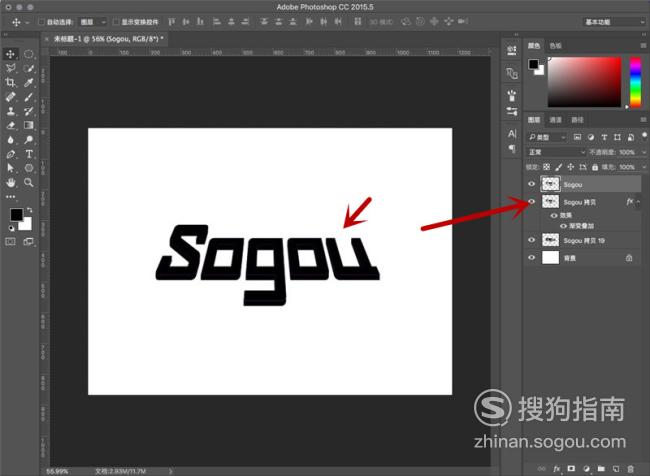This screenshot has width=650, height=476.
Task: Select the Pen tool
Action: tap(10, 154)
